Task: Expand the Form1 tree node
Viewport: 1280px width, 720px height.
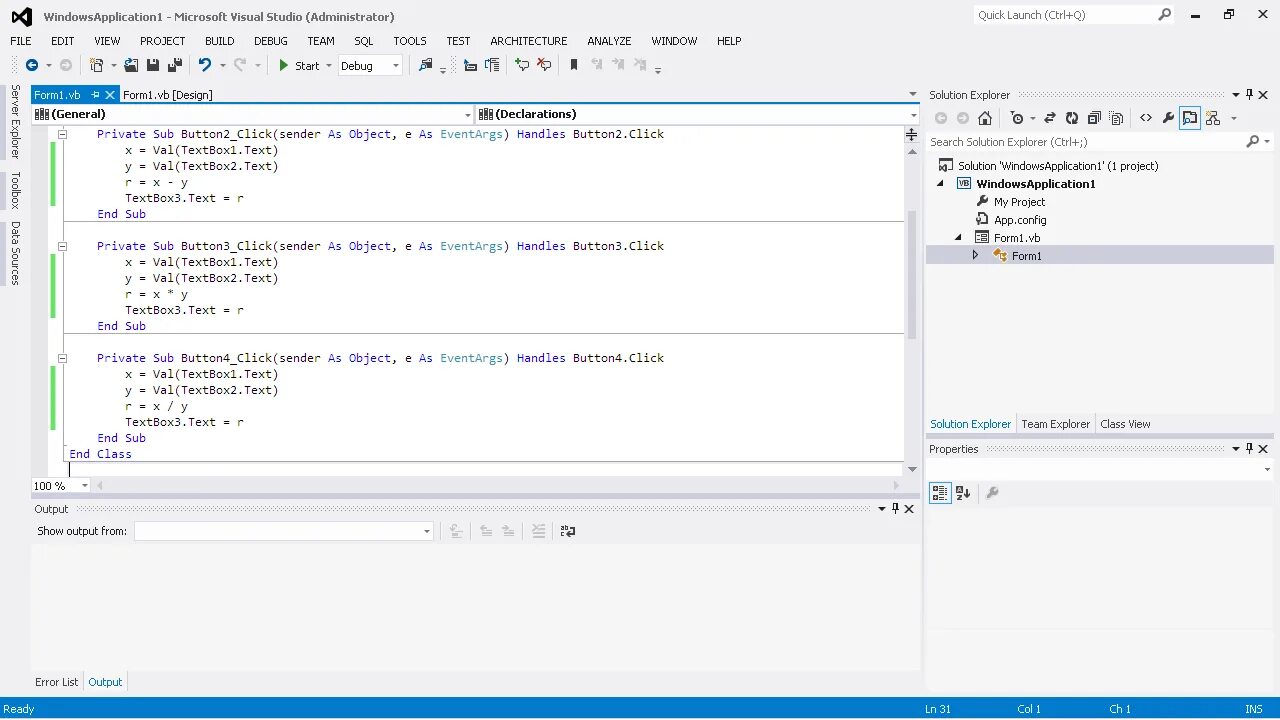Action: point(975,255)
